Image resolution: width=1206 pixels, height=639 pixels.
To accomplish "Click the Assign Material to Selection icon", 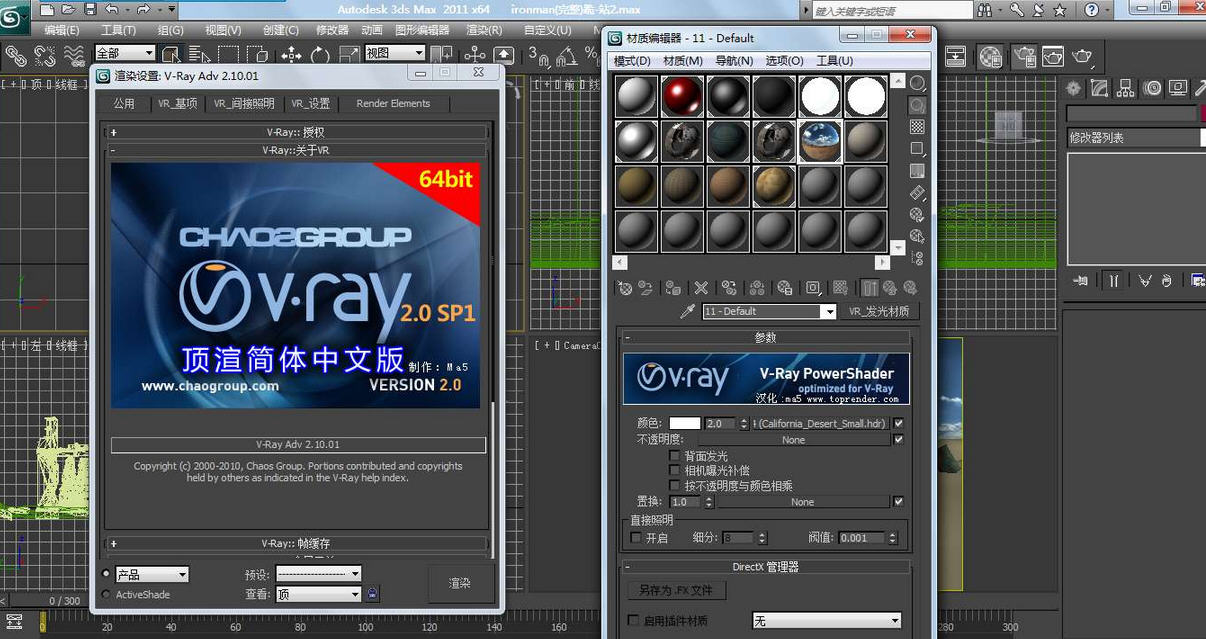I will click(x=673, y=288).
